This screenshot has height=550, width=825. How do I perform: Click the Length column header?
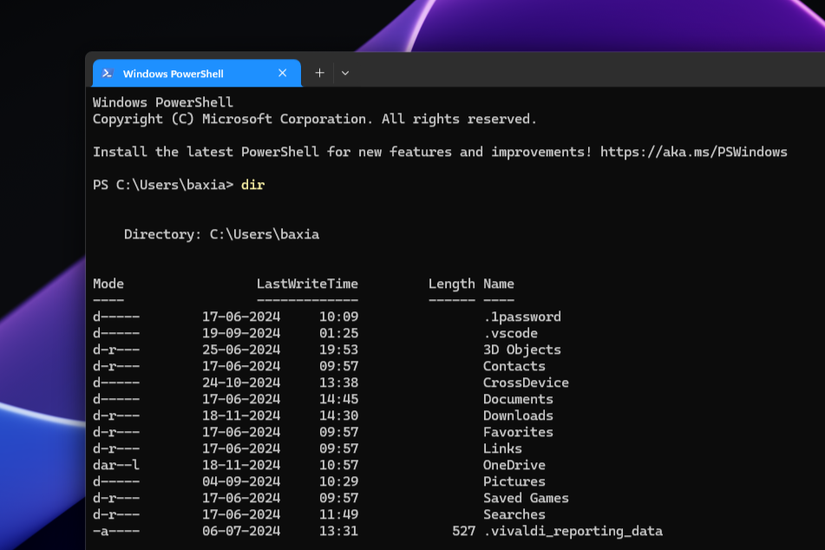[452, 284]
